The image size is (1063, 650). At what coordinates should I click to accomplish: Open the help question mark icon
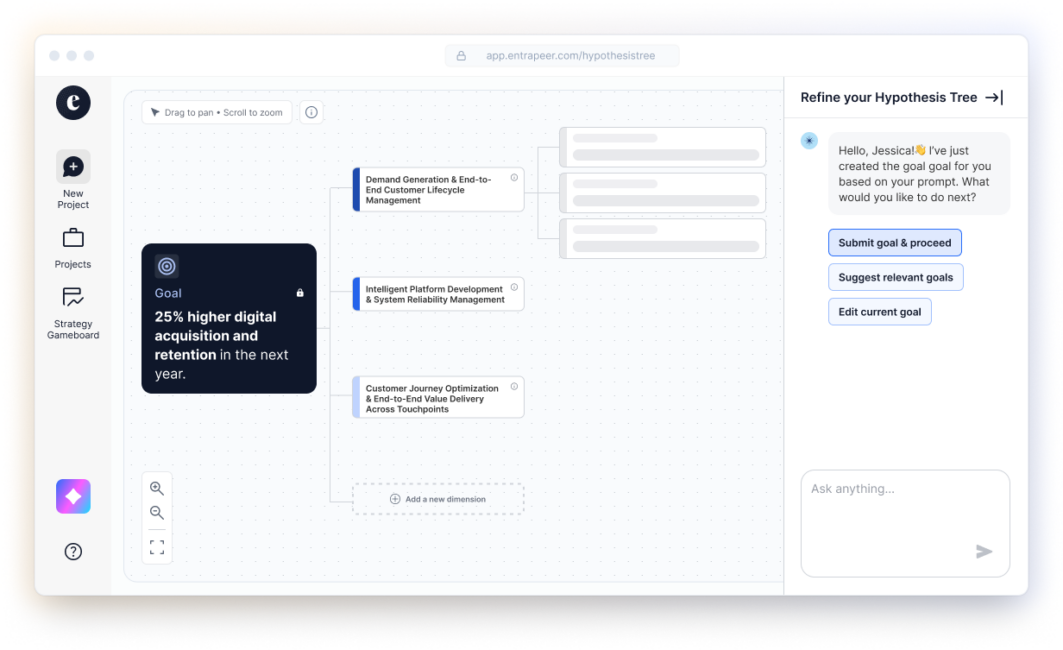[x=73, y=551]
